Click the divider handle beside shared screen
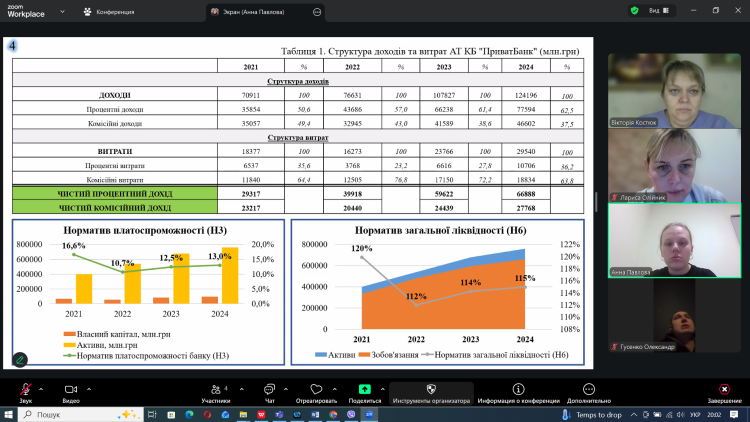Viewport: 750px width, 422px height. [596, 202]
